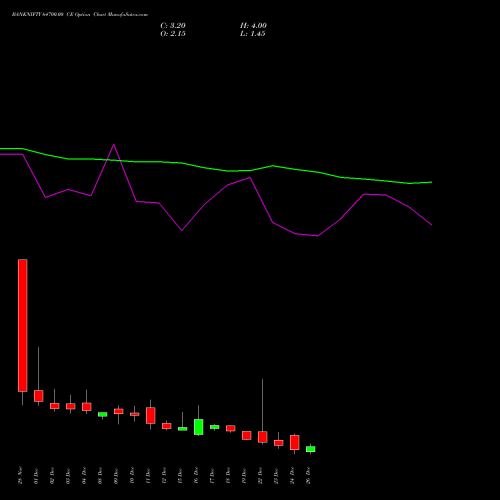The height and width of the screenshot is (500, 500).
Task: Click the 22 Dec date label
Action: (260, 476)
